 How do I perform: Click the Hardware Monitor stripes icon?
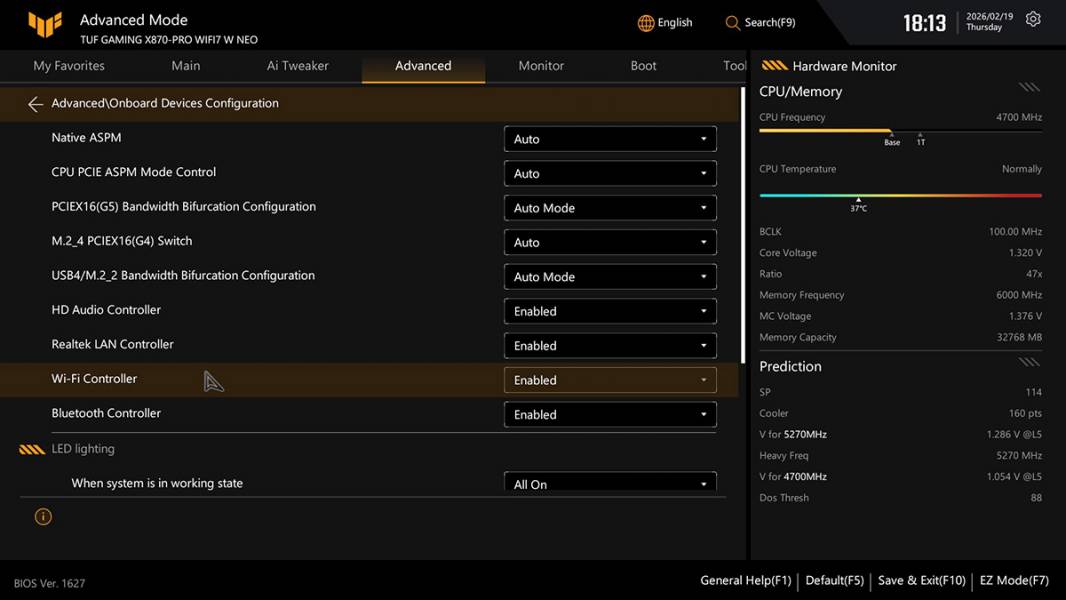[x=774, y=66]
